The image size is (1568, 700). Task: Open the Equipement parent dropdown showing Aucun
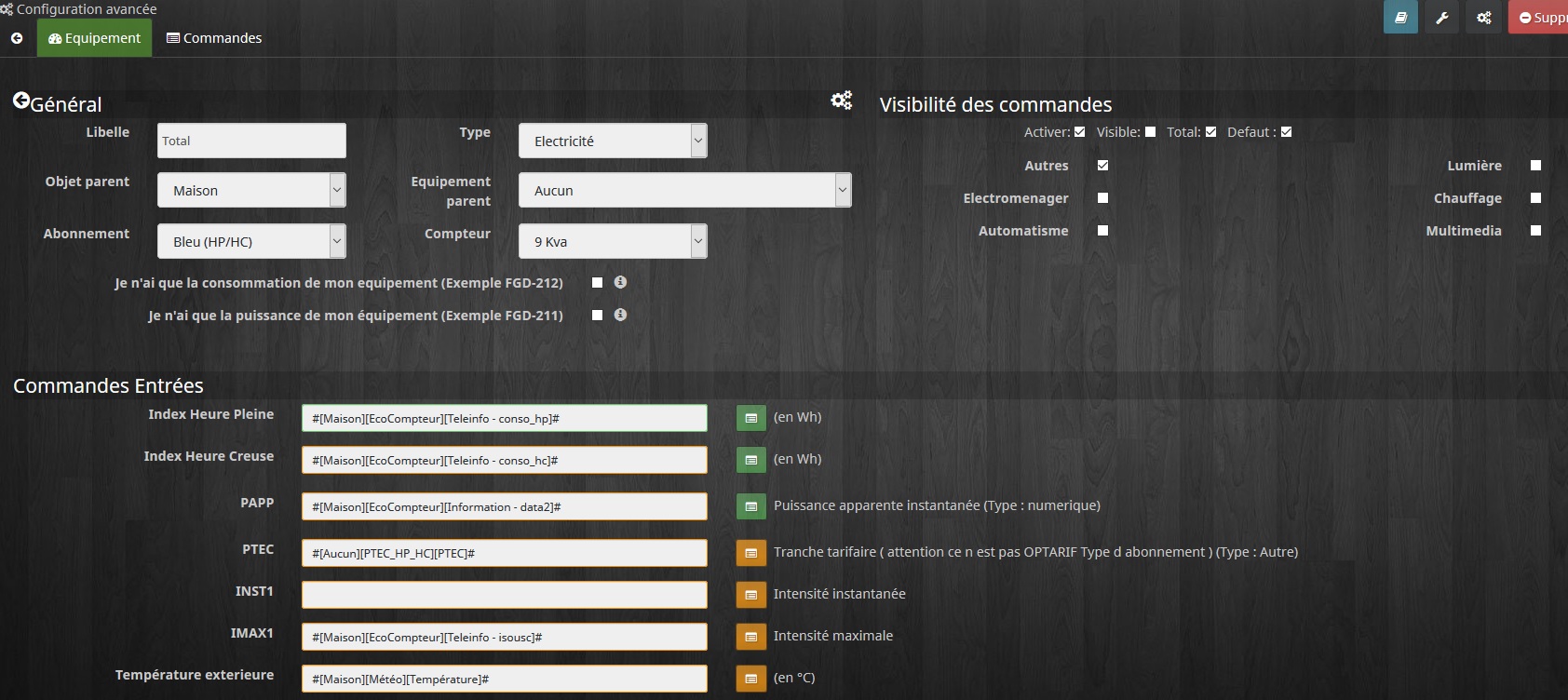tap(685, 190)
